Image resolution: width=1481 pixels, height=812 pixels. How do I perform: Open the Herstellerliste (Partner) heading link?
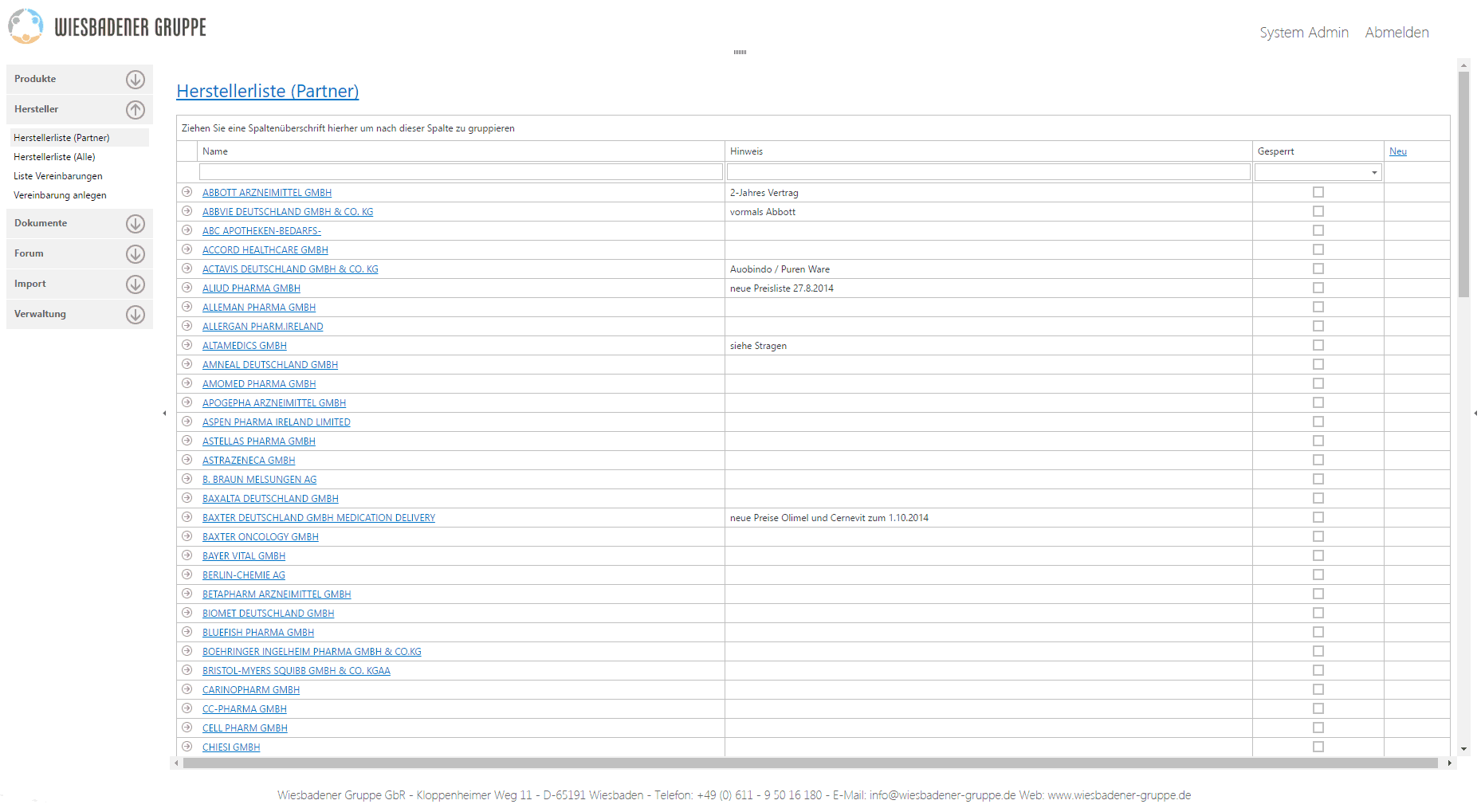(268, 91)
